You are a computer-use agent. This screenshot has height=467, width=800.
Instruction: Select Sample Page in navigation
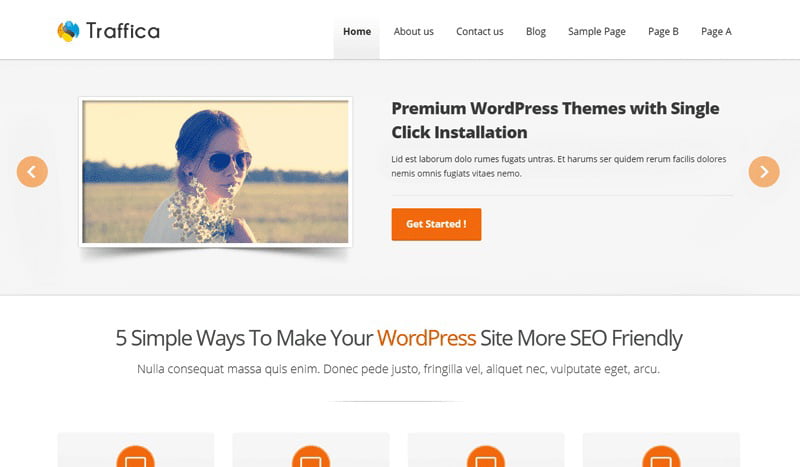click(596, 32)
